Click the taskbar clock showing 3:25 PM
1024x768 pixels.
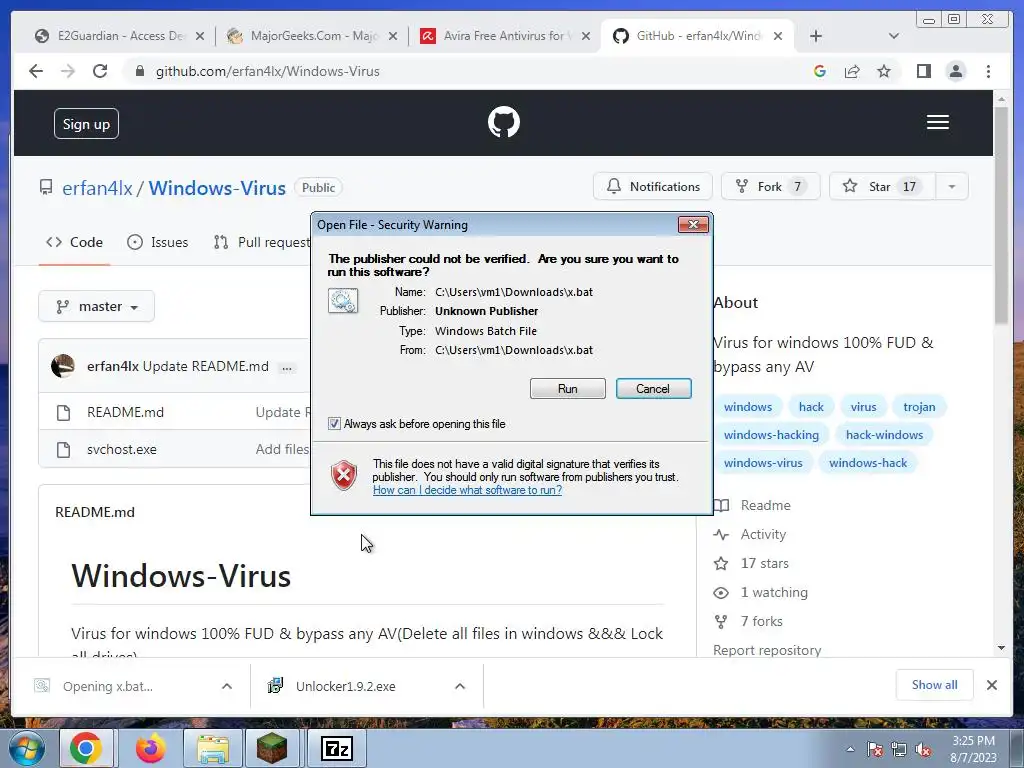coord(973,749)
